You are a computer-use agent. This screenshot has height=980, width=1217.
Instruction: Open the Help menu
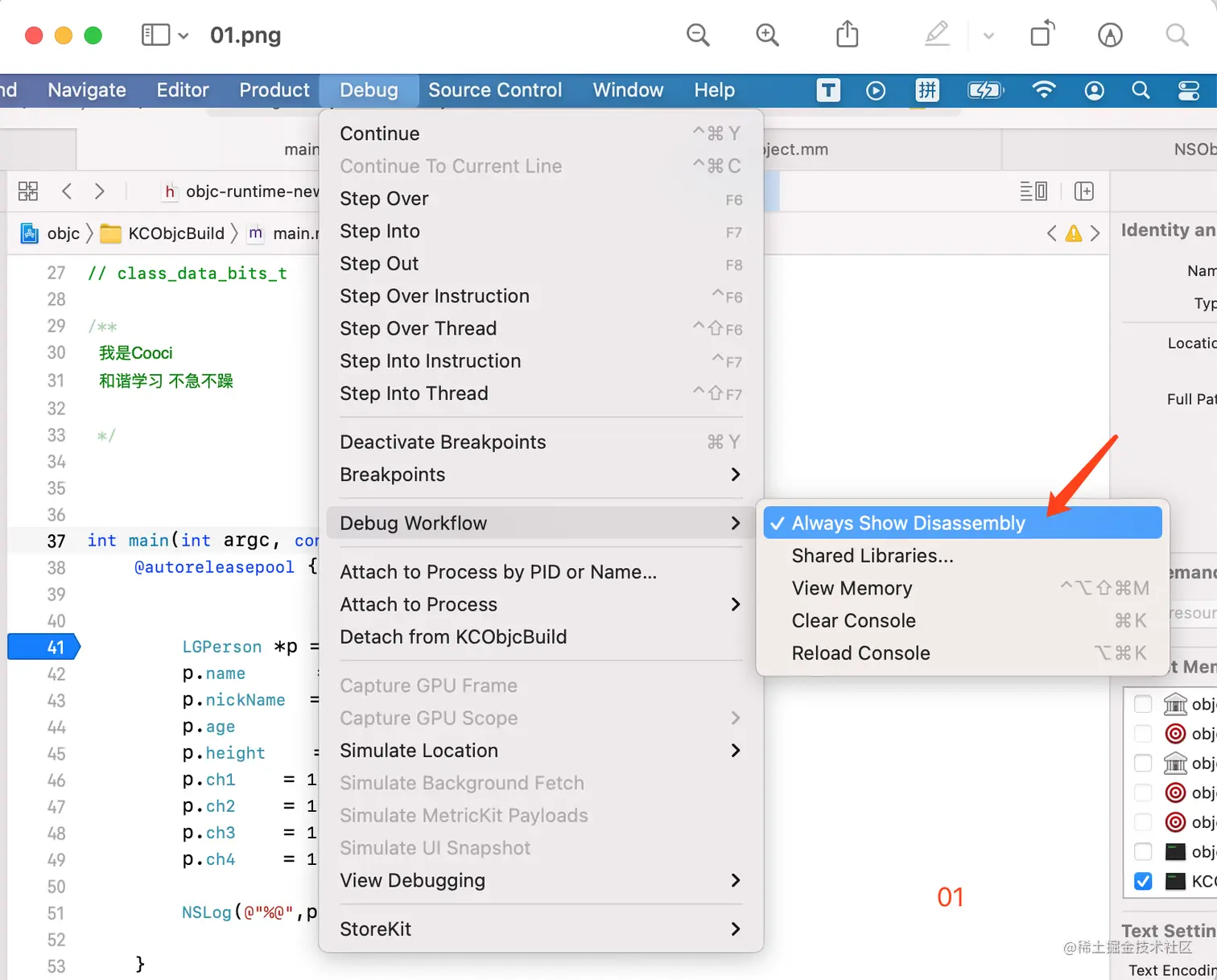(715, 90)
